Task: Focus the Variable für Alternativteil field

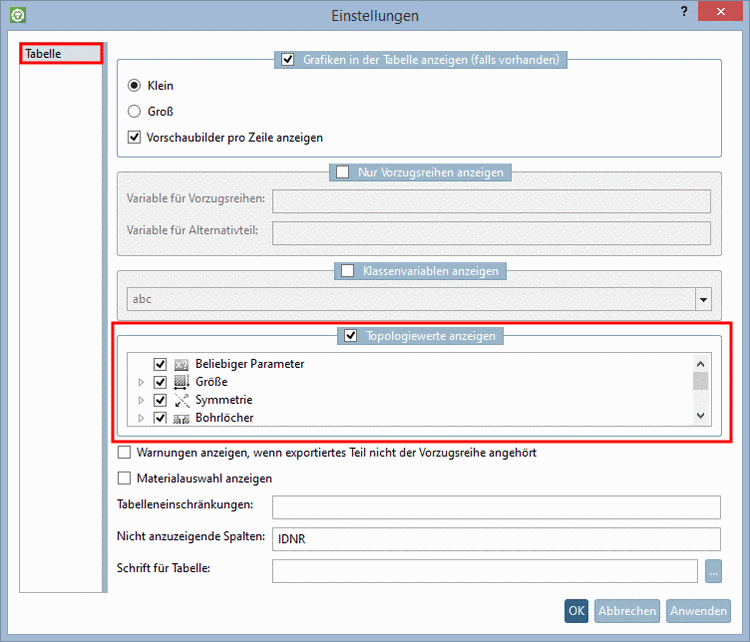Action: pos(491,233)
